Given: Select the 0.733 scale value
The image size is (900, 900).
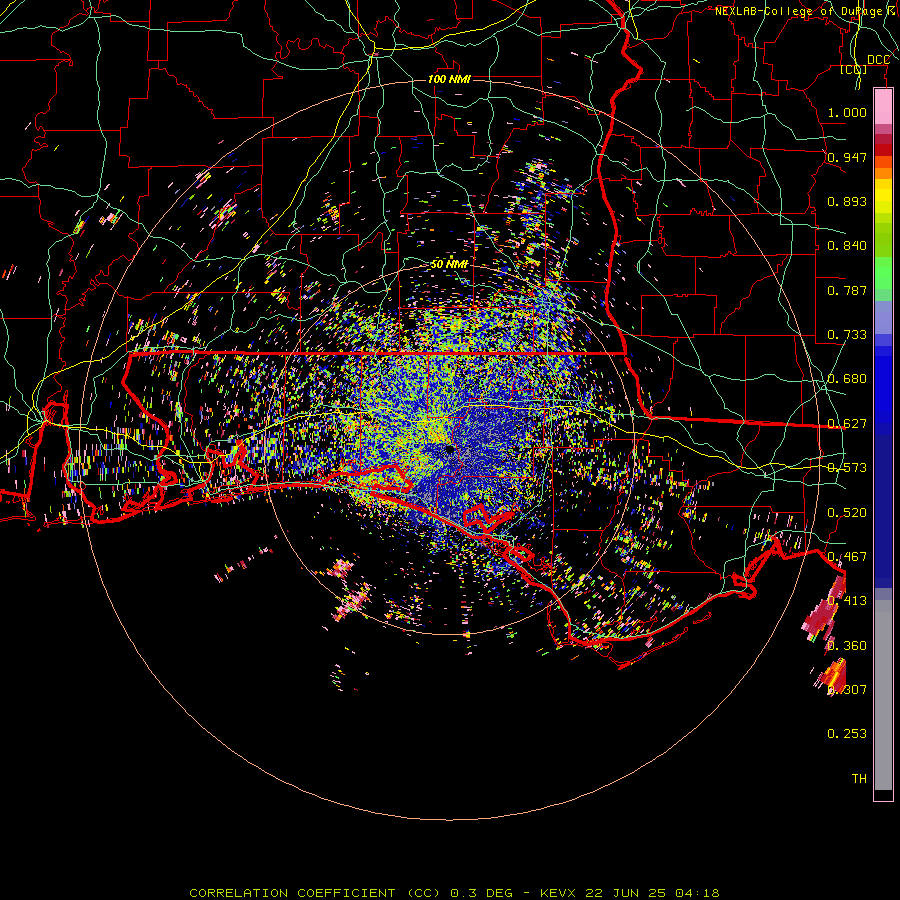Looking at the screenshot, I should pyautogui.click(x=847, y=335).
